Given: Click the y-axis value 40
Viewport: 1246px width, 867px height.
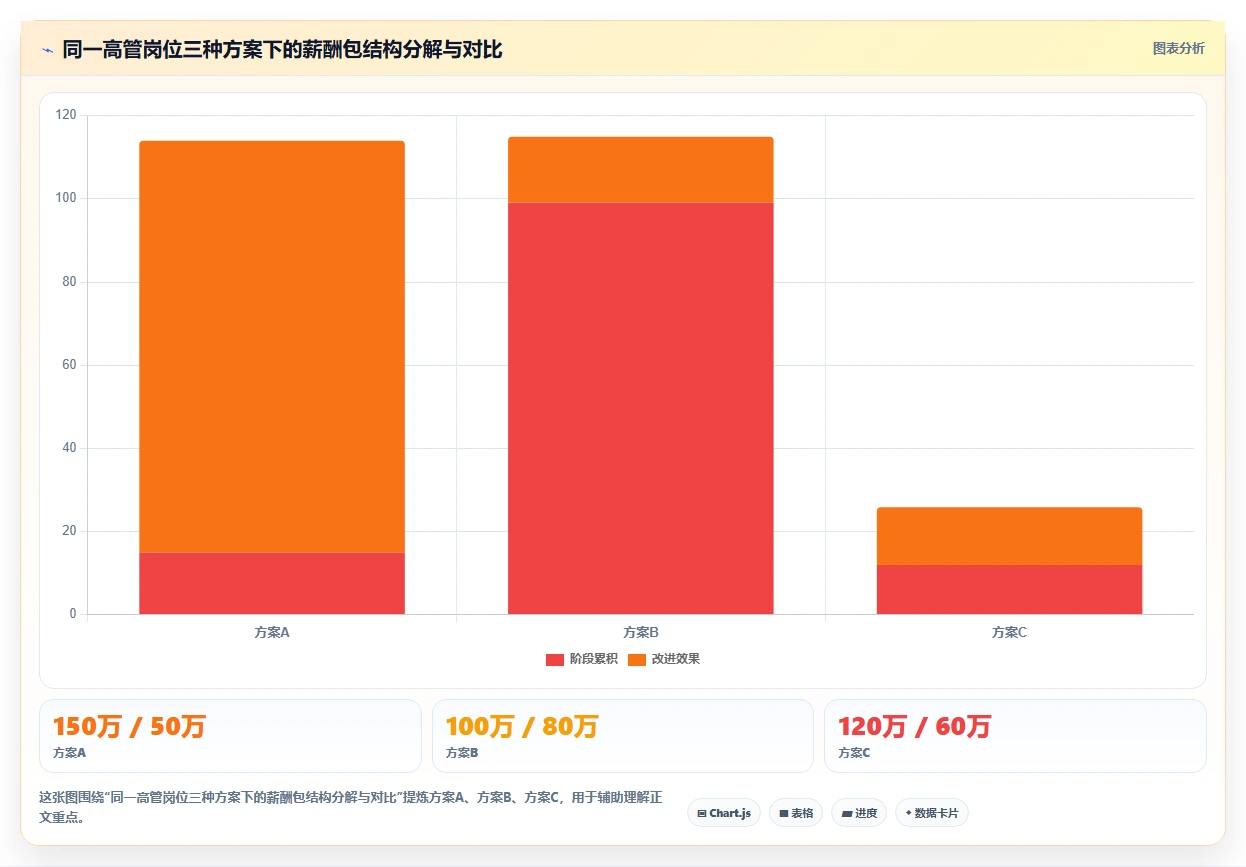Looking at the screenshot, I should 69,448.
